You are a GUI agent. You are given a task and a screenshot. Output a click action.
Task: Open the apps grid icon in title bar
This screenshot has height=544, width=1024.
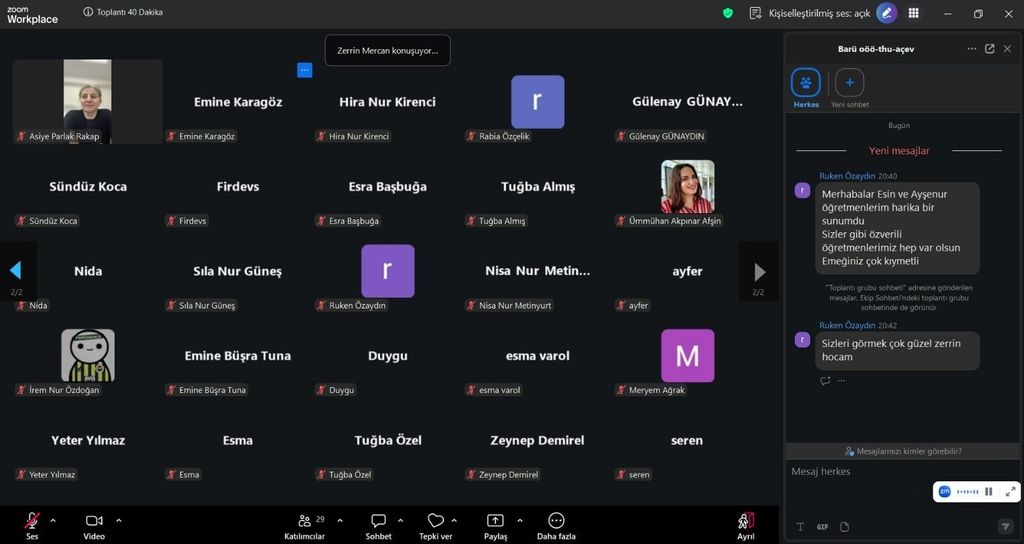914,13
